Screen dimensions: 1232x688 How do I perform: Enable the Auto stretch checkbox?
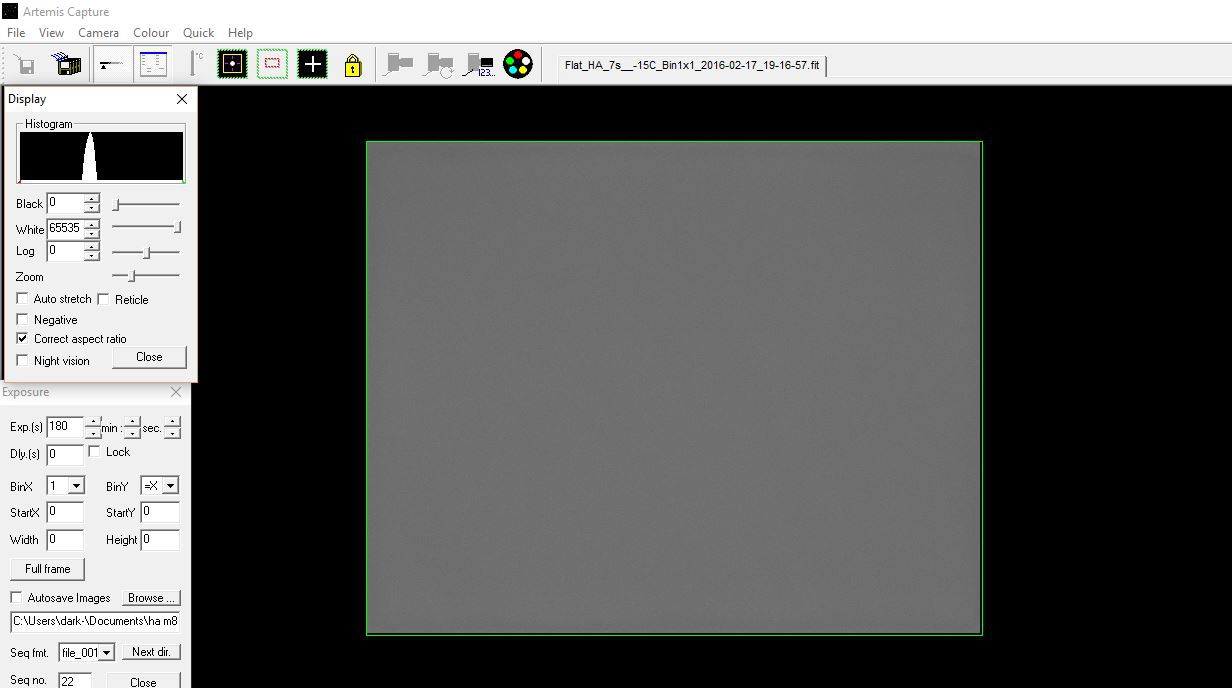click(x=23, y=299)
